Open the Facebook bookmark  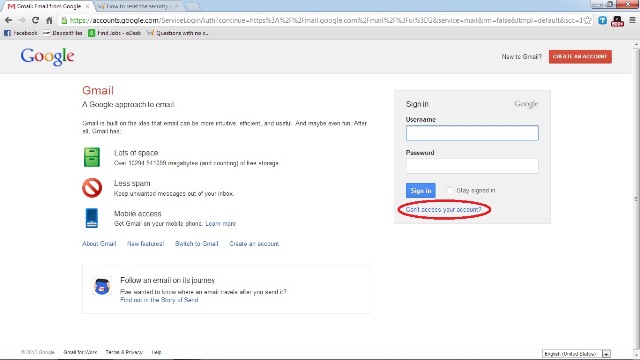[20, 33]
